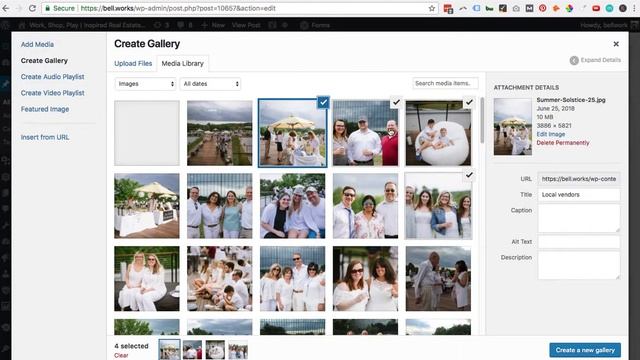Open the Images media type filter dropdown

(145, 84)
